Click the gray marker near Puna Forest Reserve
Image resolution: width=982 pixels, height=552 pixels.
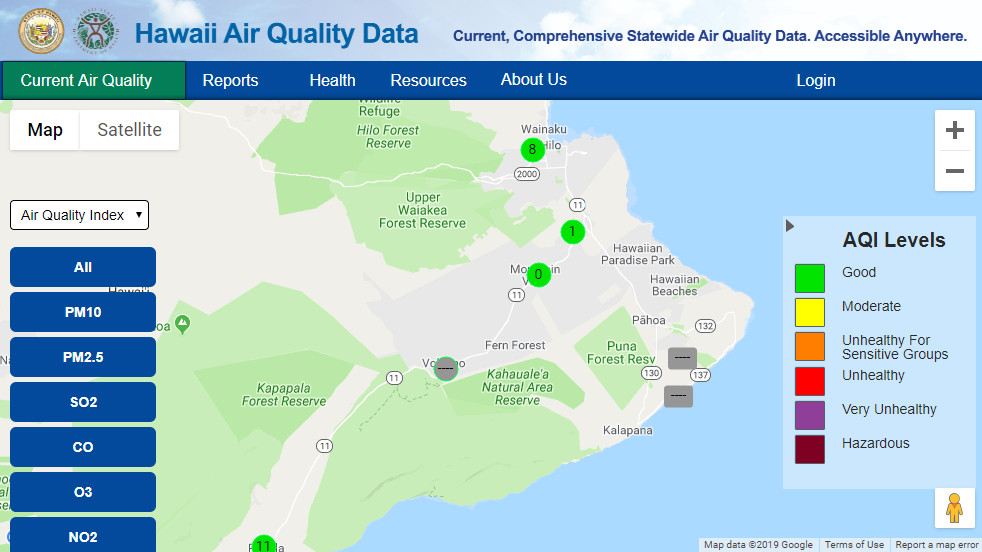pyautogui.click(x=682, y=357)
